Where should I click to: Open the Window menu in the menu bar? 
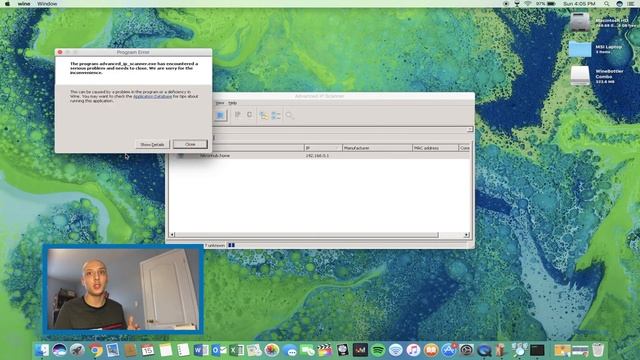47,4
